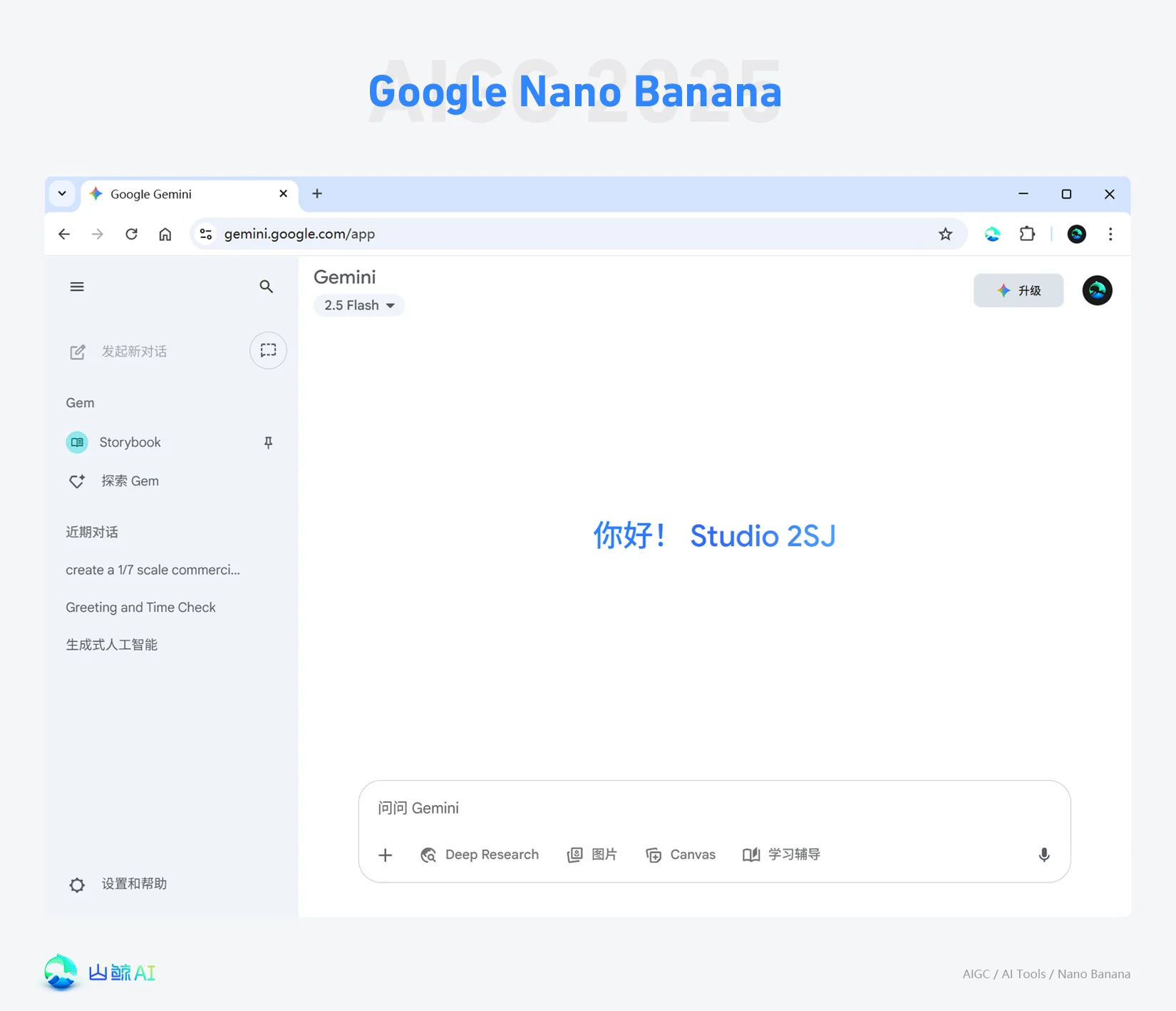
Task: Start a new chat via 发起新对话
Action: [x=118, y=351]
